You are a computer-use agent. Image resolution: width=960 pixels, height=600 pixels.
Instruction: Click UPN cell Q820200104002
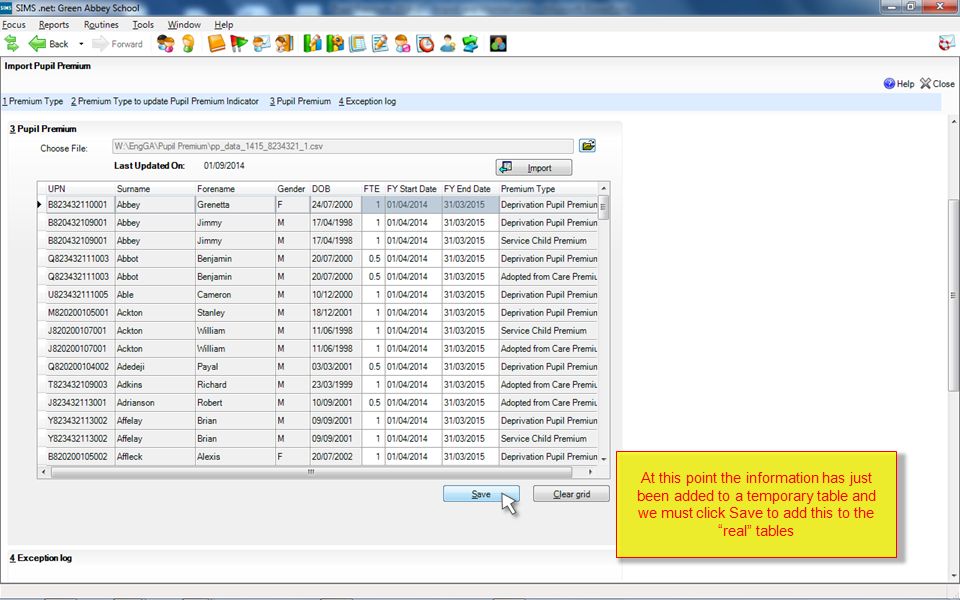pos(79,366)
